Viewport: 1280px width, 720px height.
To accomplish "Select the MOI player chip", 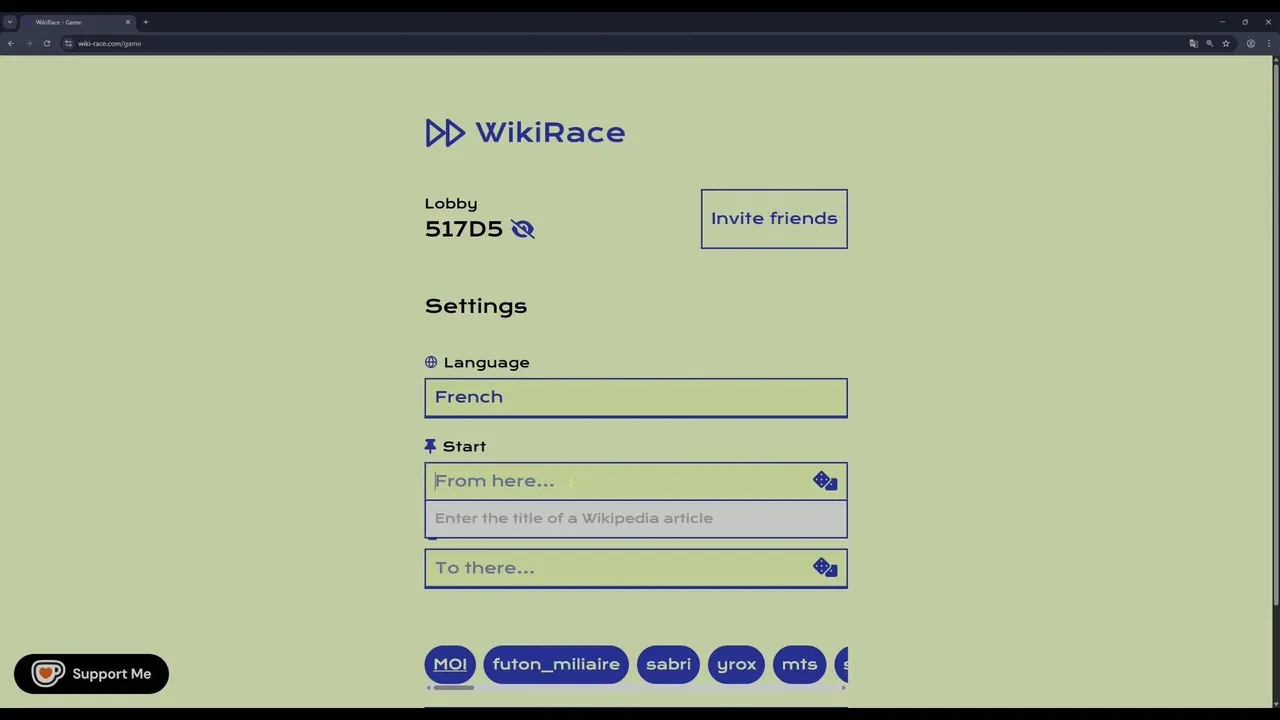I will click(450, 664).
